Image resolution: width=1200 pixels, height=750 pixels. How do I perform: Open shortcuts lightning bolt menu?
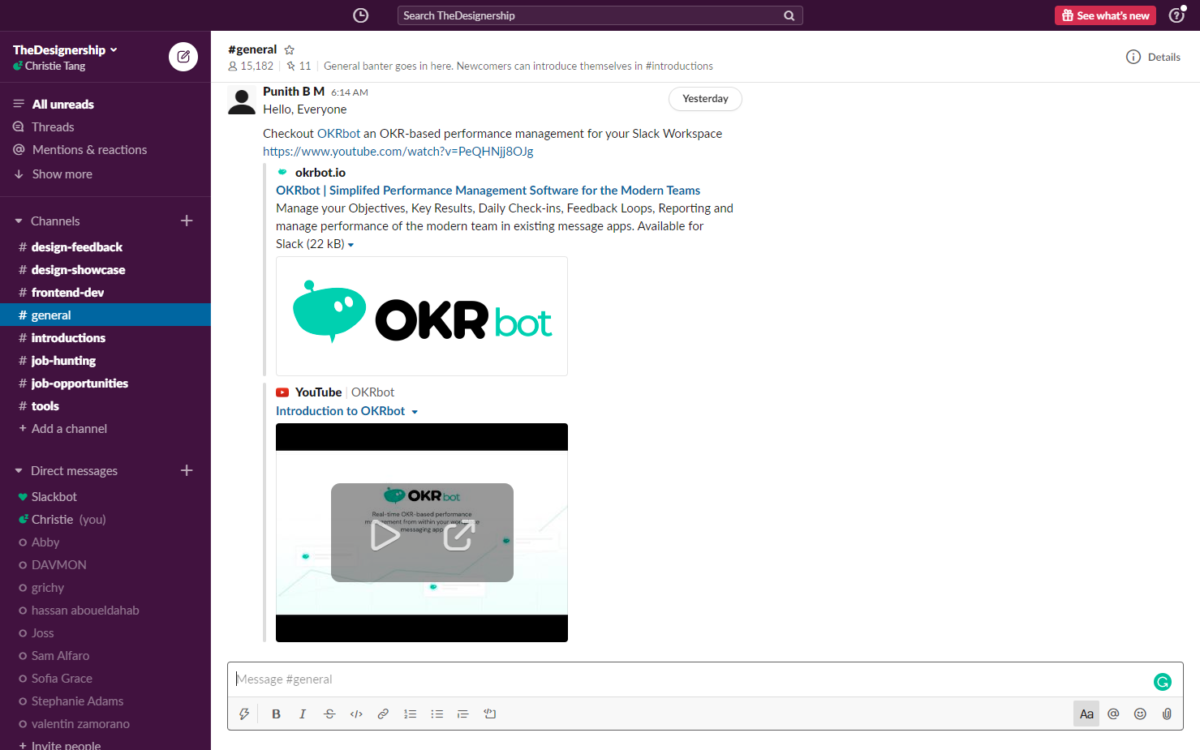[244, 714]
